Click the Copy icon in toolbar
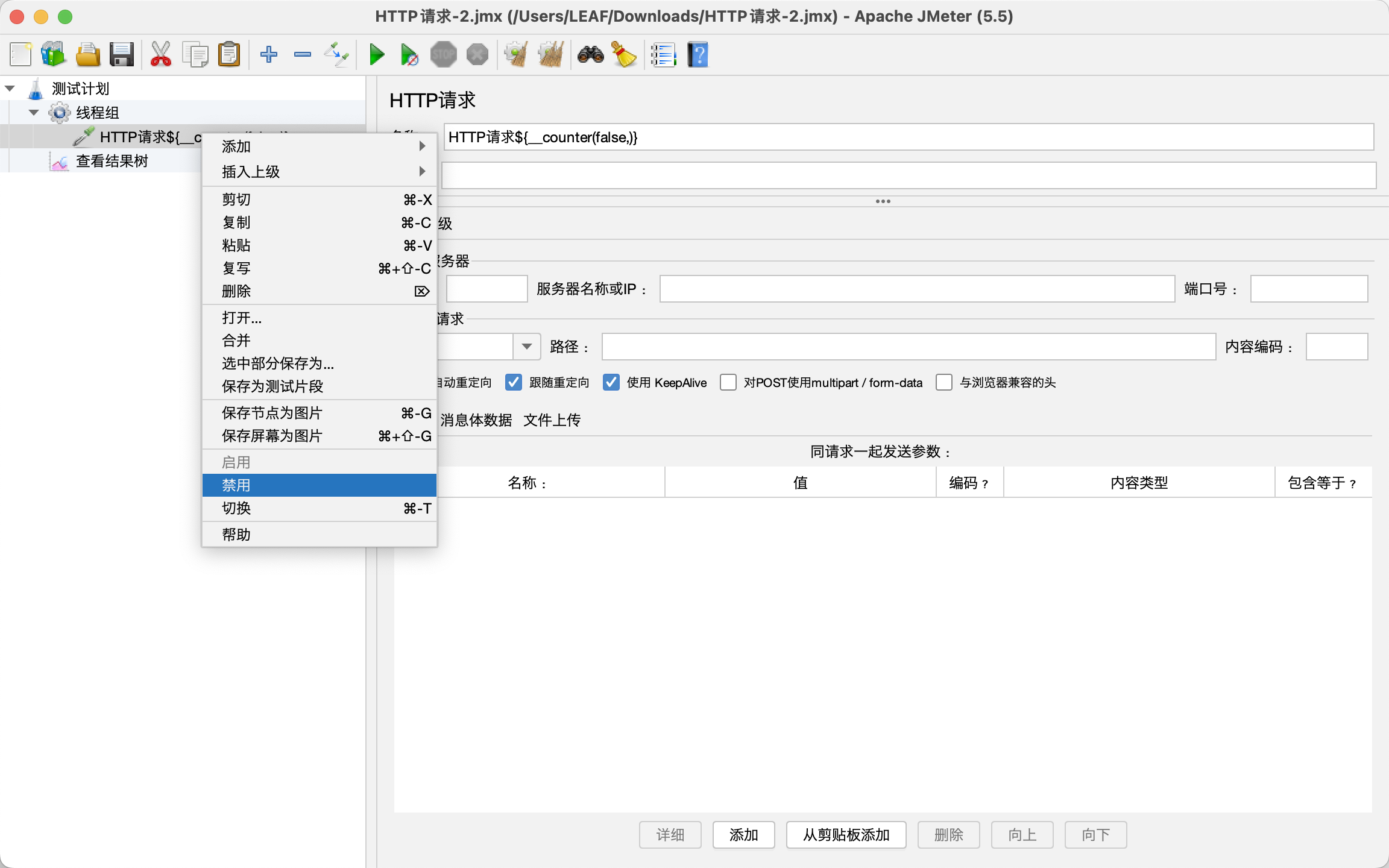 pos(195,55)
